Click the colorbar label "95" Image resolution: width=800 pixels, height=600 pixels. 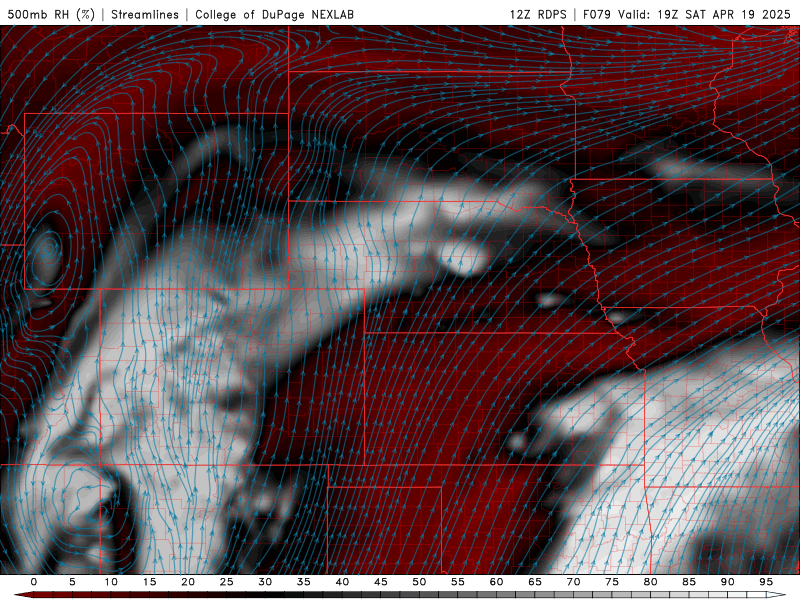point(766,582)
